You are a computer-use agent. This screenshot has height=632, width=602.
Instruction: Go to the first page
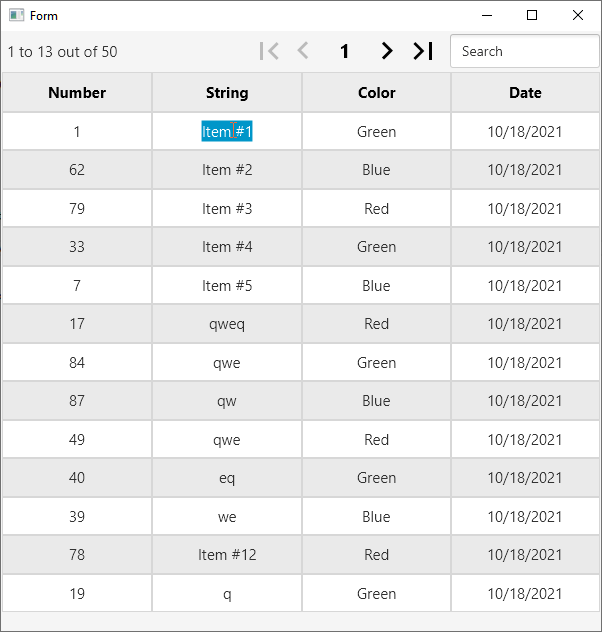tap(268, 51)
